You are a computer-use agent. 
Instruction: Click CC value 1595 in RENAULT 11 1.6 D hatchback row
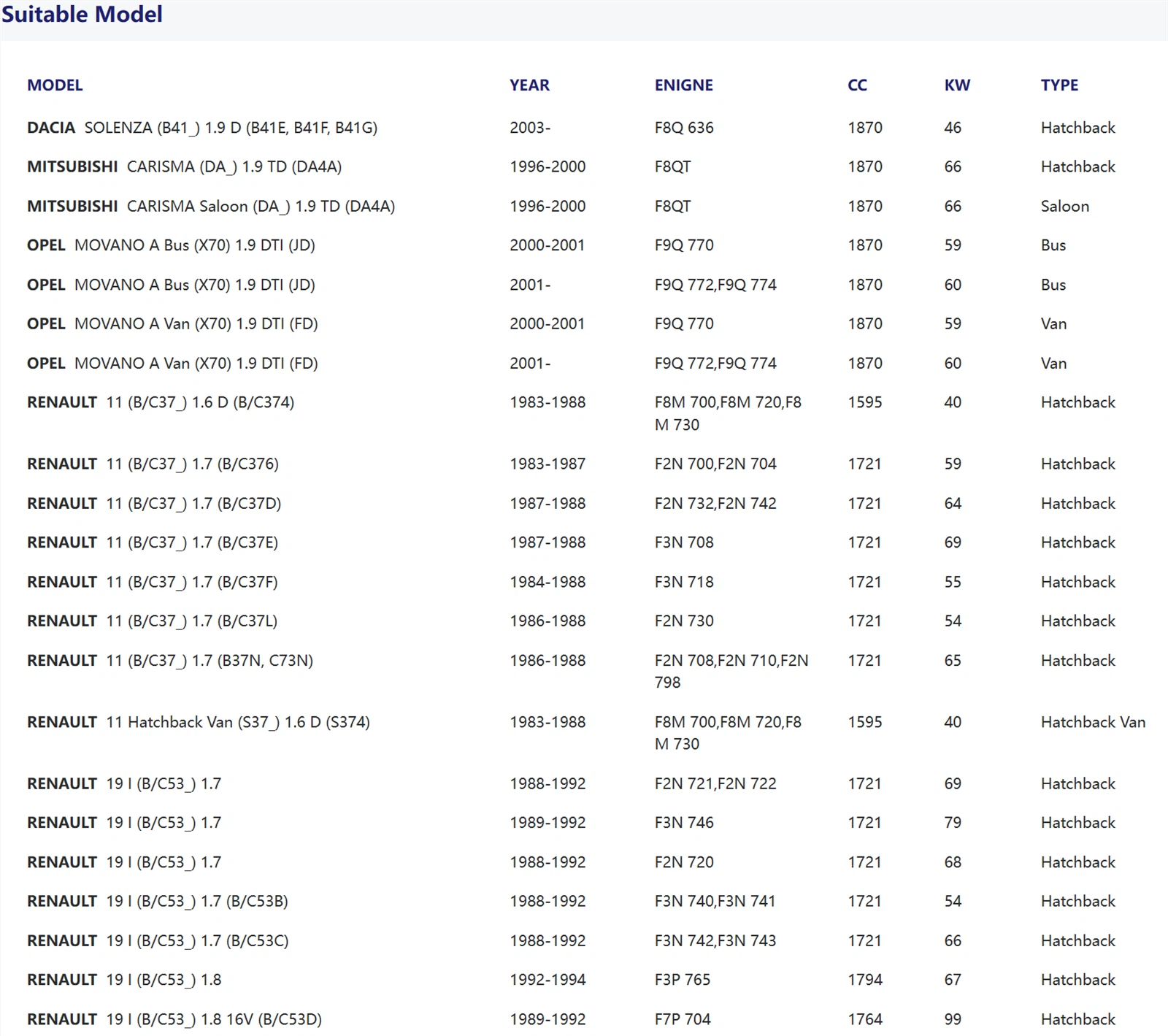865,402
